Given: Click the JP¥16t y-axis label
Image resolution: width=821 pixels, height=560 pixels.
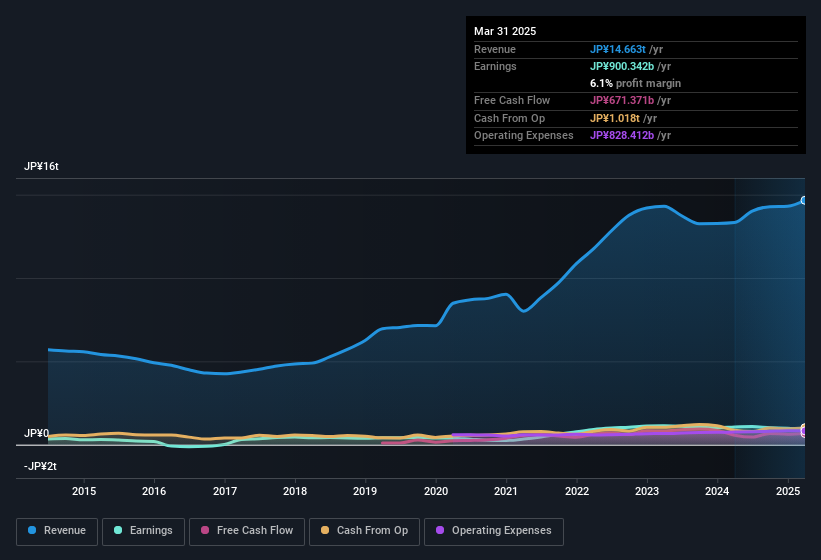Looking at the screenshot, I should 41,166.
